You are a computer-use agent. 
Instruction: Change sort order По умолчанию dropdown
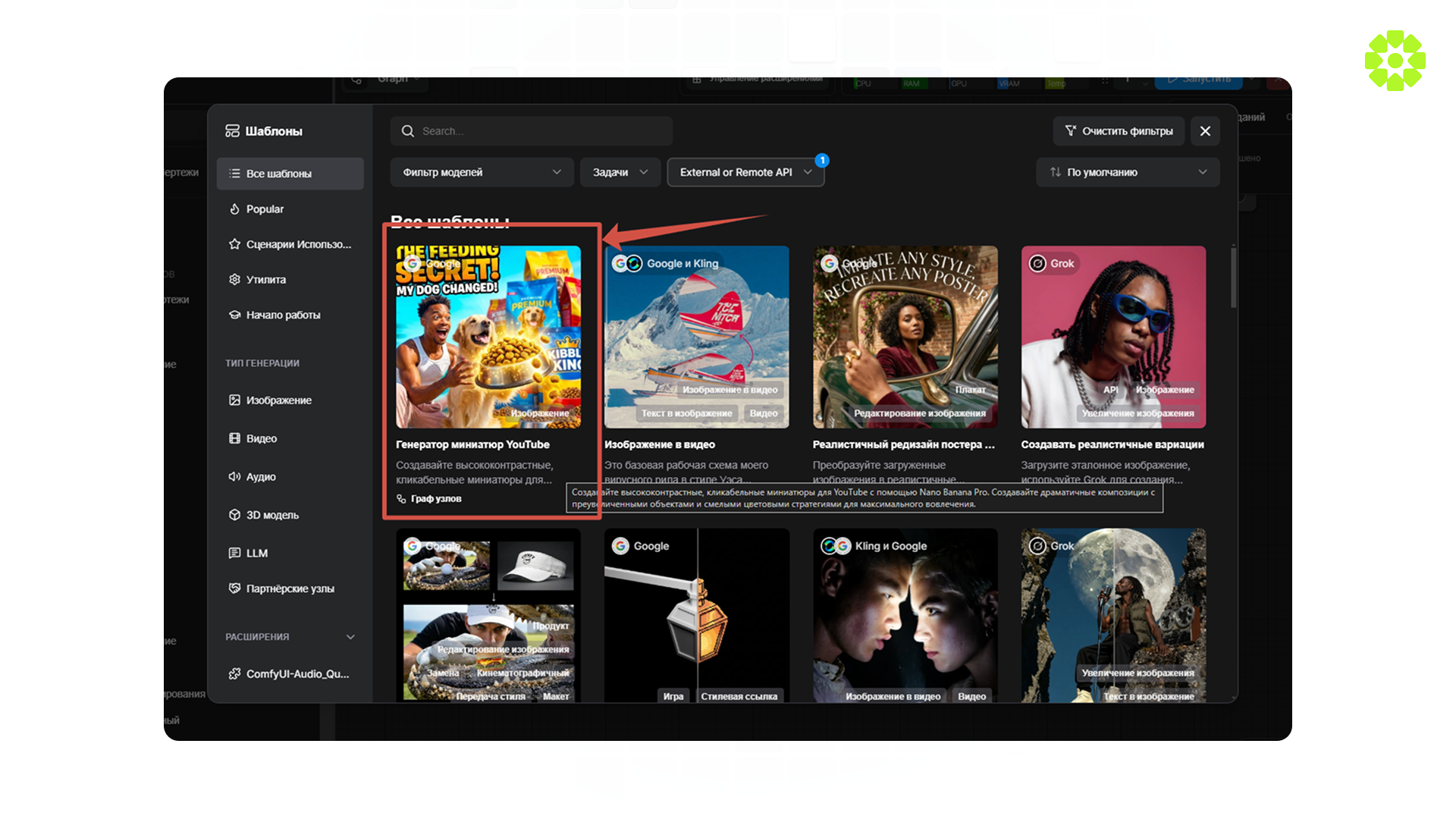1127,172
